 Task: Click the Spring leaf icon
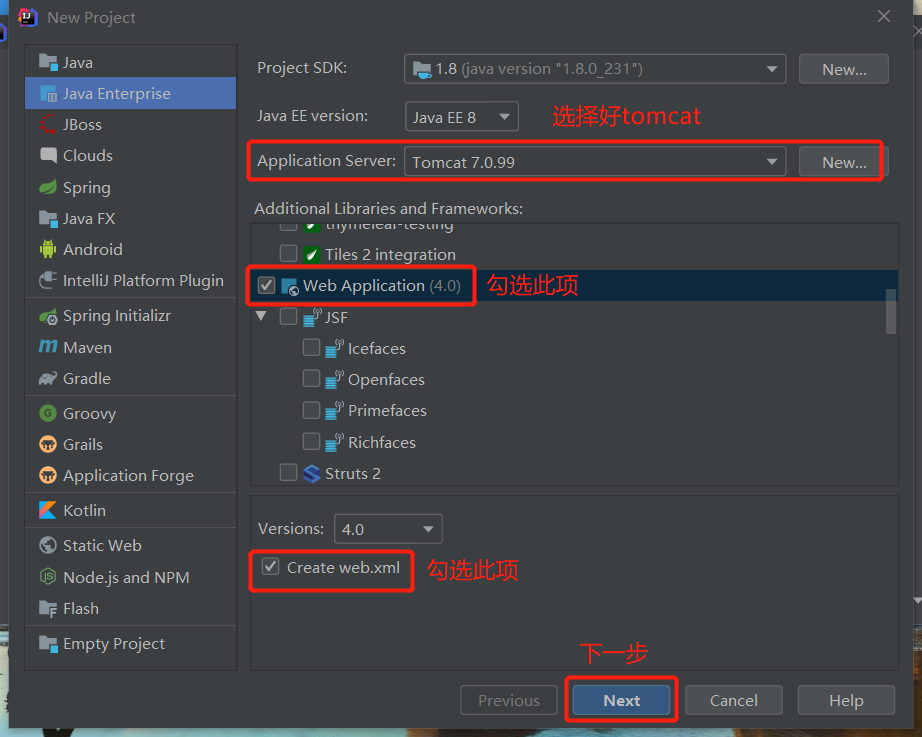coord(48,187)
